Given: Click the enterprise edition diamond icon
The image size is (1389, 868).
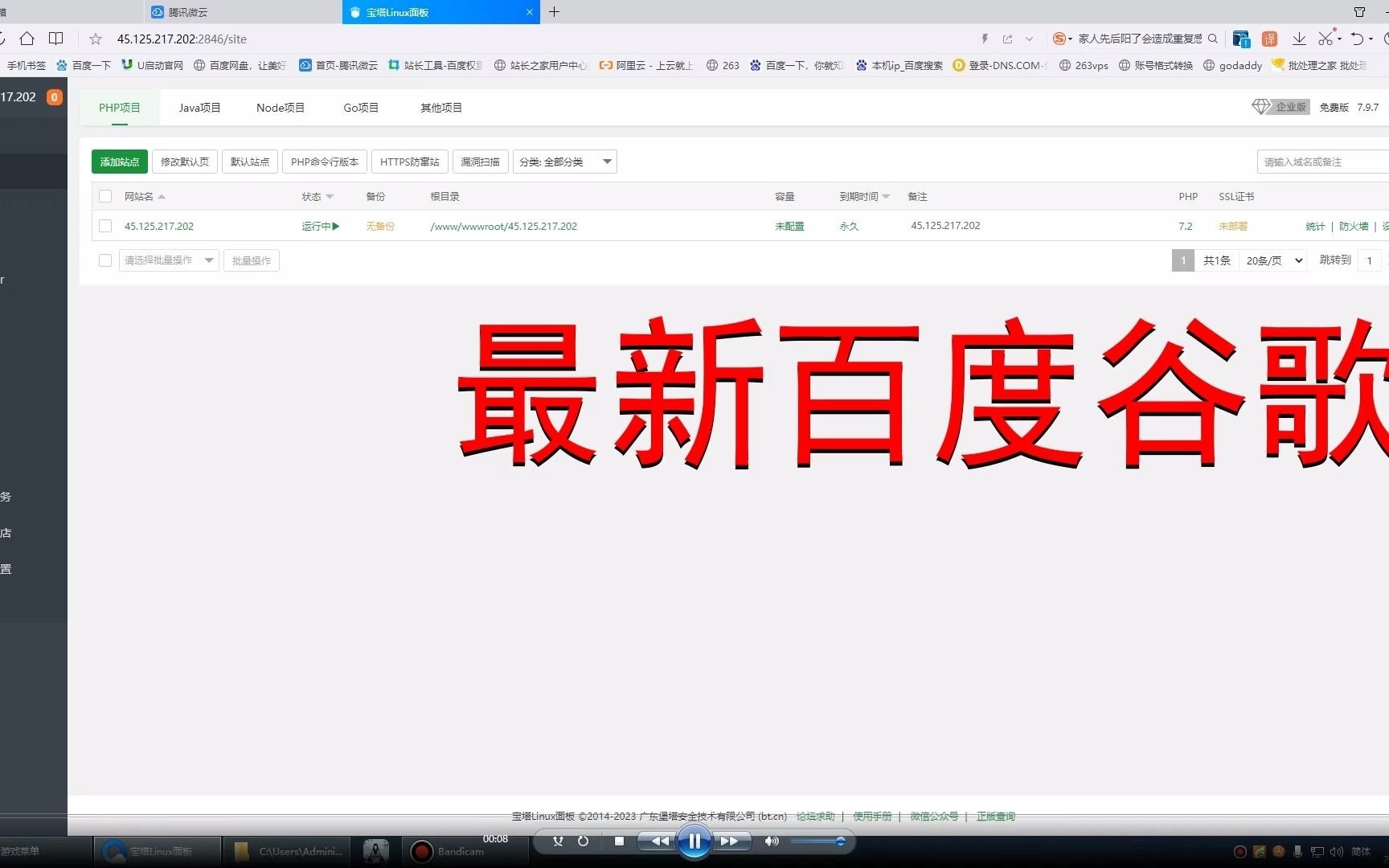Looking at the screenshot, I should coord(1261,107).
